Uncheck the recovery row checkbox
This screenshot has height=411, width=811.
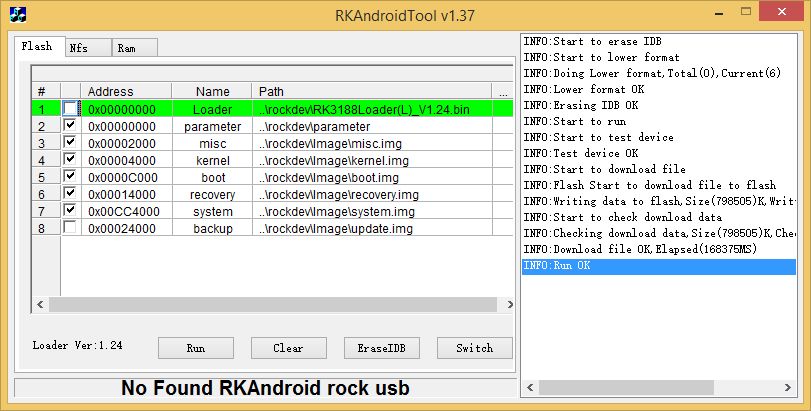(70, 193)
